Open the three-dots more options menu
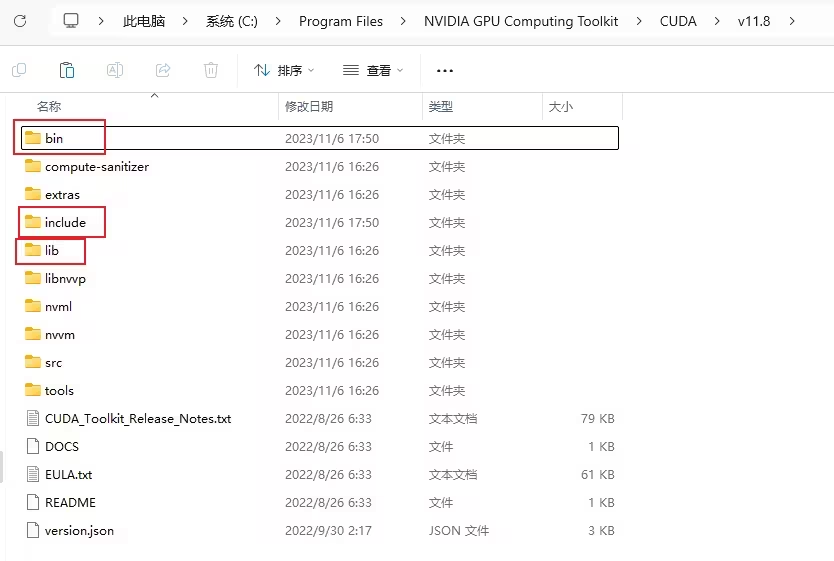 pos(445,71)
